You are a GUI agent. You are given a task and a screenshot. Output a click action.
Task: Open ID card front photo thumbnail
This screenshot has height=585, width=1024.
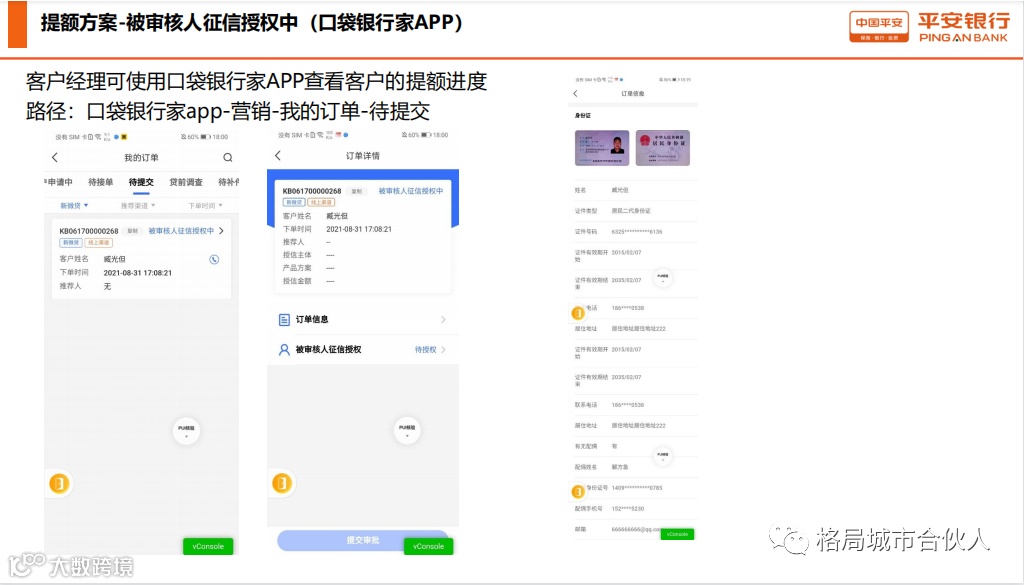click(x=602, y=148)
